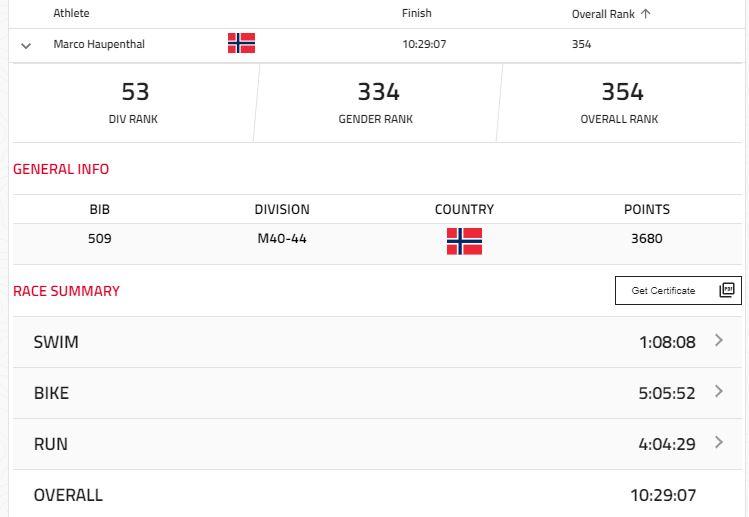The width and height of the screenshot is (749, 517).
Task: Click the PDF certificate icon
Action: [727, 290]
